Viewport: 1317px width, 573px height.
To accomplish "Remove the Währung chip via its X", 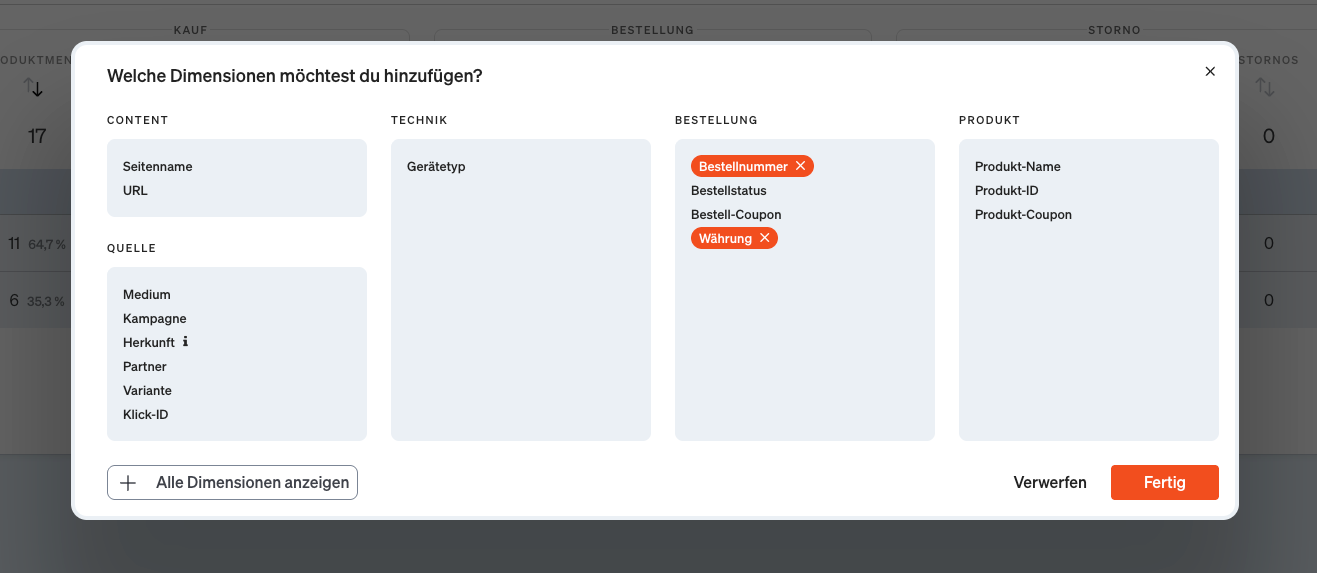I will (x=764, y=238).
